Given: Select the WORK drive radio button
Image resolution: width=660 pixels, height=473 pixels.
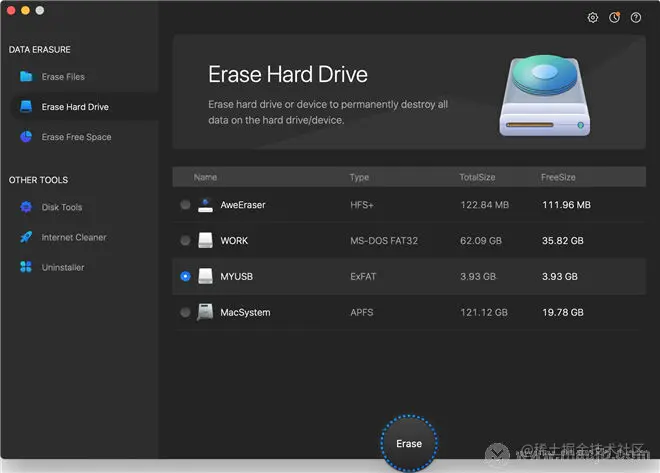Looking at the screenshot, I should click(185, 240).
